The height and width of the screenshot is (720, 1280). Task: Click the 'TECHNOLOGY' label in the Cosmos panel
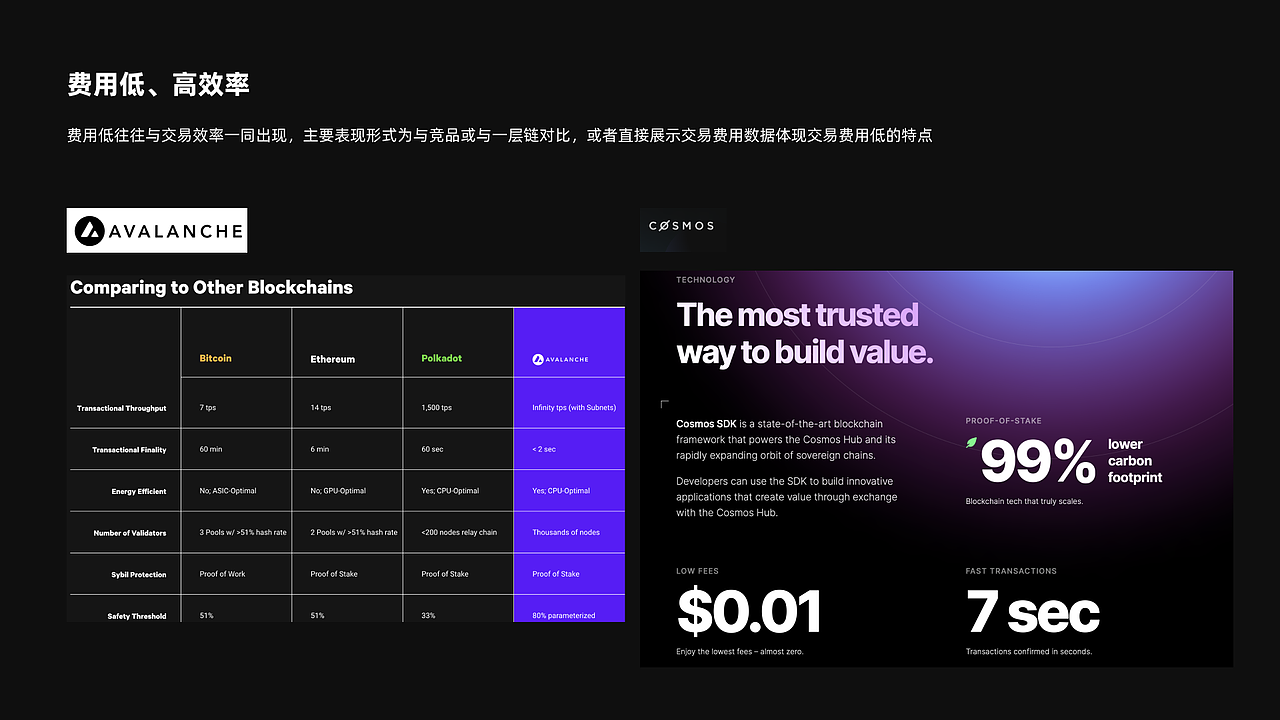(x=705, y=280)
